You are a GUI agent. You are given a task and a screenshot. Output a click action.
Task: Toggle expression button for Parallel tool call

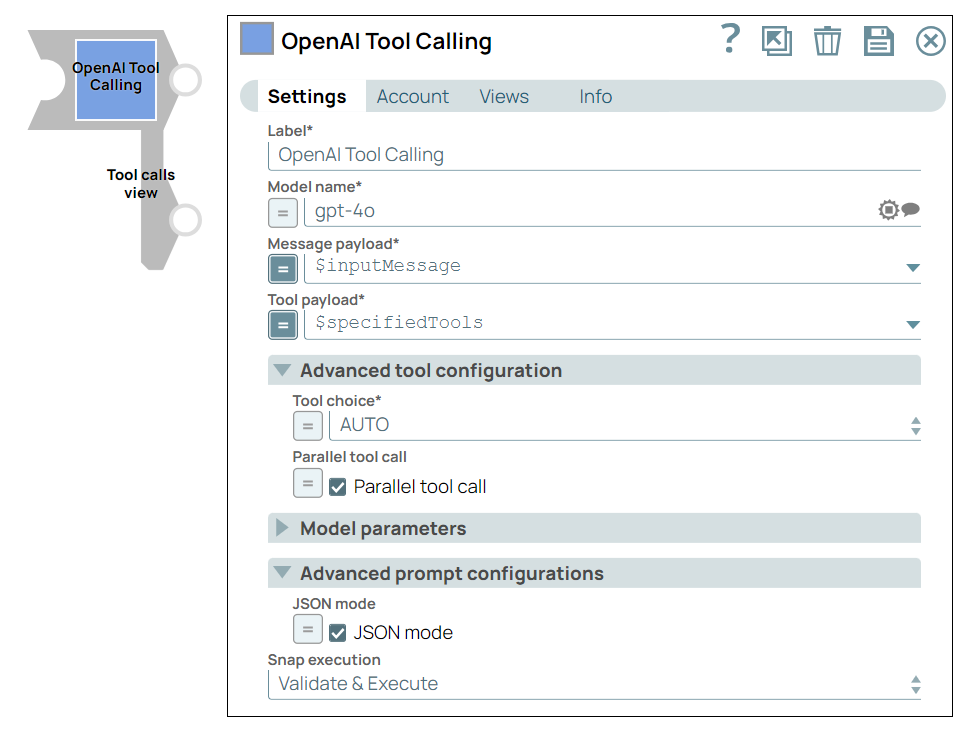coord(308,484)
